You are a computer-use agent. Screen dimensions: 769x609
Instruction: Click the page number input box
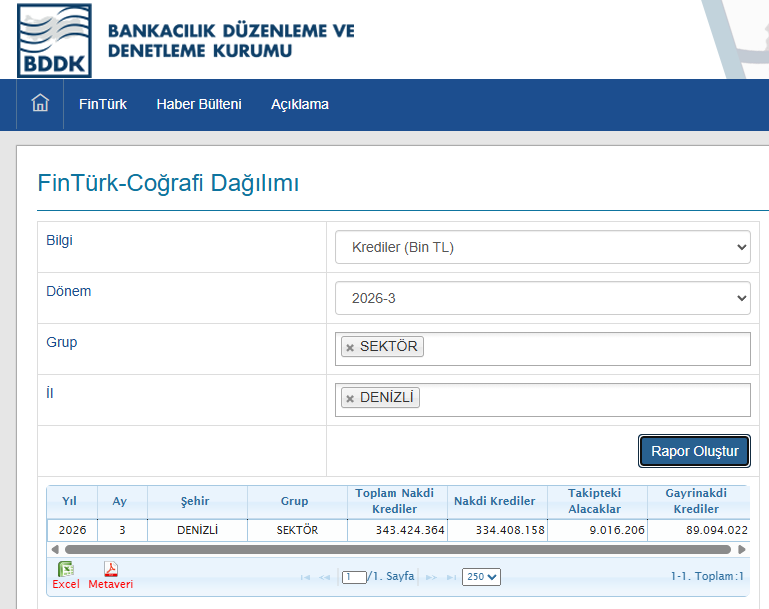coord(354,577)
